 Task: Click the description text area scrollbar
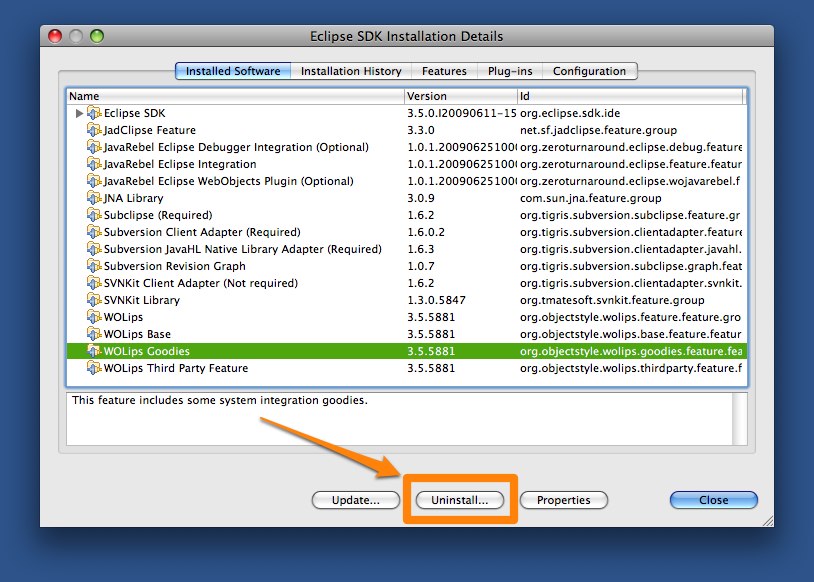tap(739, 418)
